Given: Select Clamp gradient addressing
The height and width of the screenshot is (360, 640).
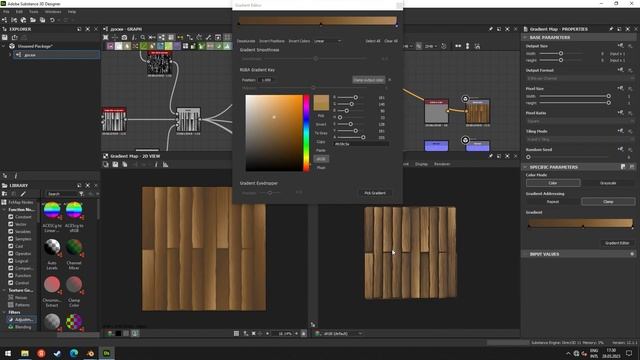Looking at the screenshot, I should point(608,202).
